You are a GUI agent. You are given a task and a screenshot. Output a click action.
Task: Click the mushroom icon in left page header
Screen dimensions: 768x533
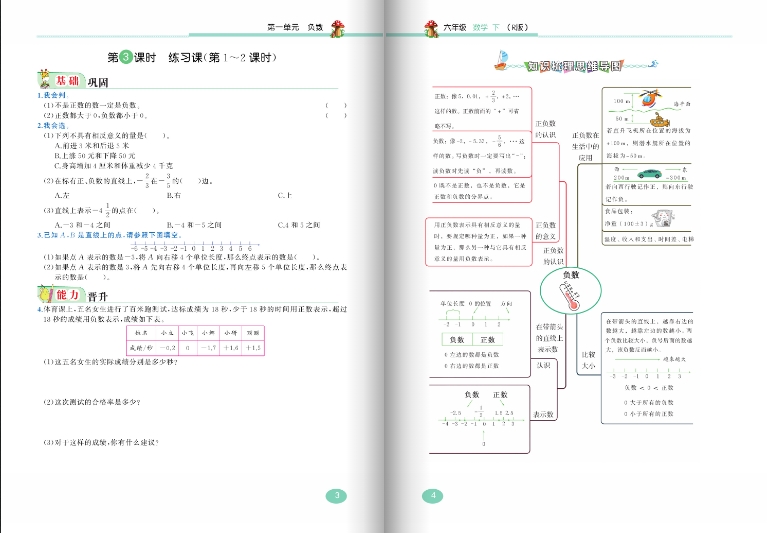click(x=338, y=30)
